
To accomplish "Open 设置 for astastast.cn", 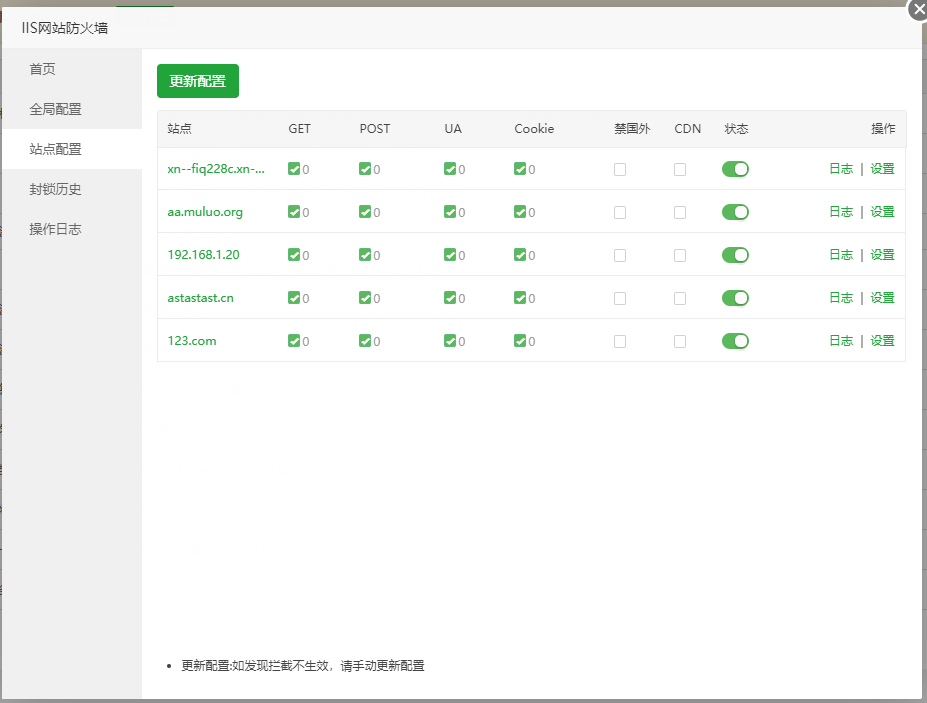I will coord(882,298).
